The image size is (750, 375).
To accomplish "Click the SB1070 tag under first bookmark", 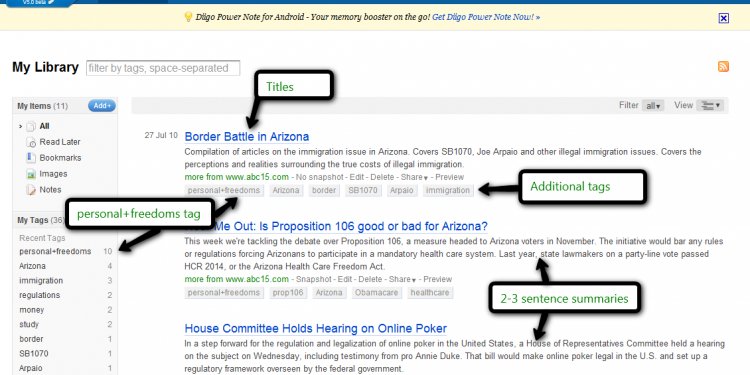I will (x=363, y=190).
